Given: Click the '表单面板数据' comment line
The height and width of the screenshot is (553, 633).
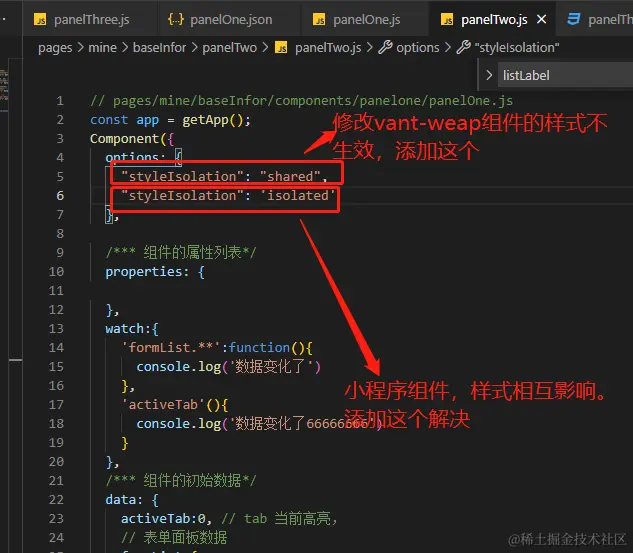Looking at the screenshot, I should [x=174, y=538].
